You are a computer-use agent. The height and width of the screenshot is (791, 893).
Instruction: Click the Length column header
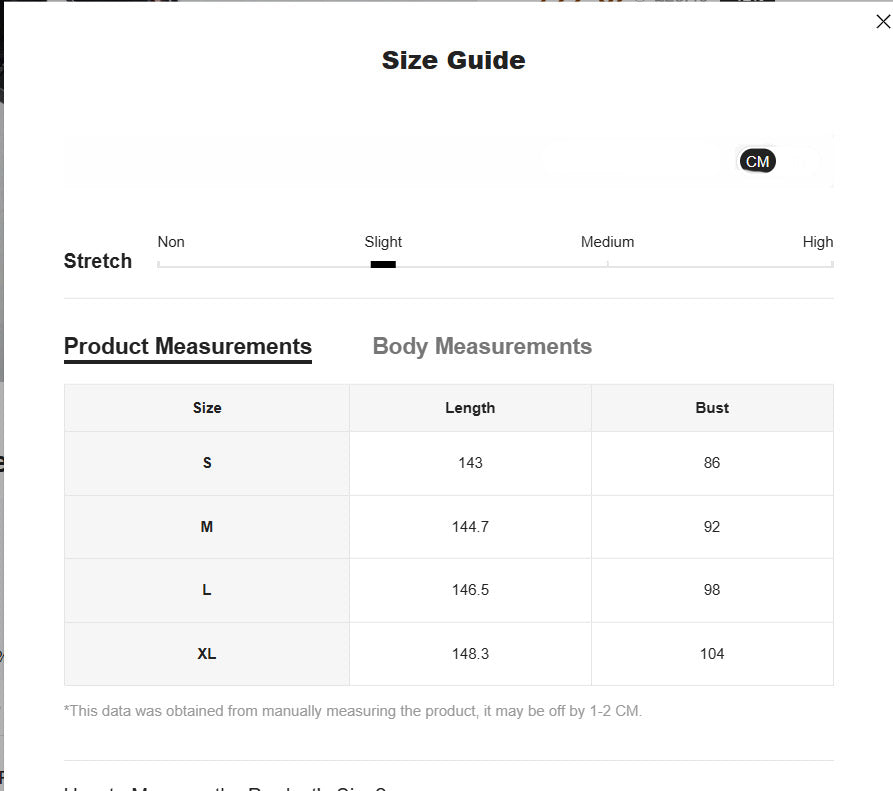tap(470, 408)
